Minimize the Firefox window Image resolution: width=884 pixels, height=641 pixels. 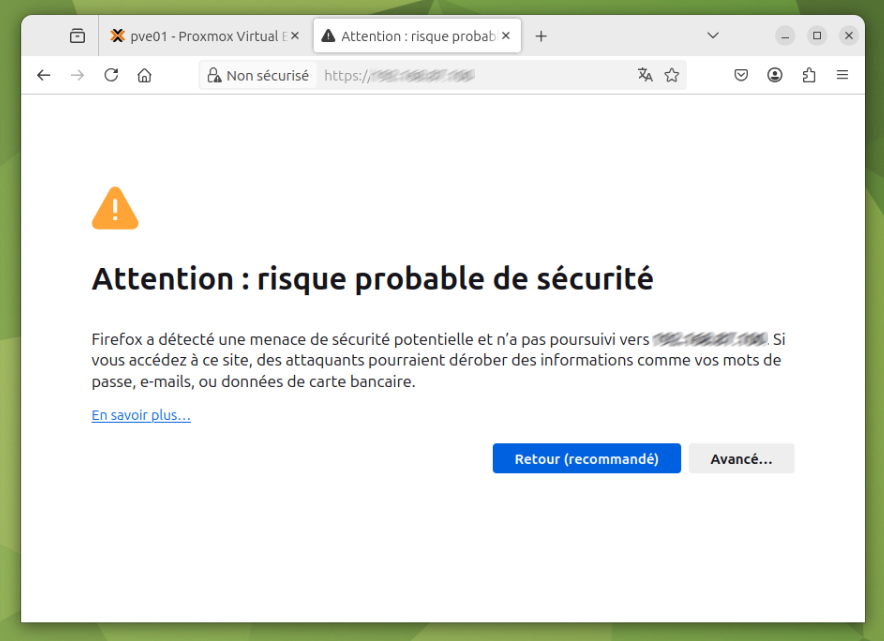click(x=785, y=36)
